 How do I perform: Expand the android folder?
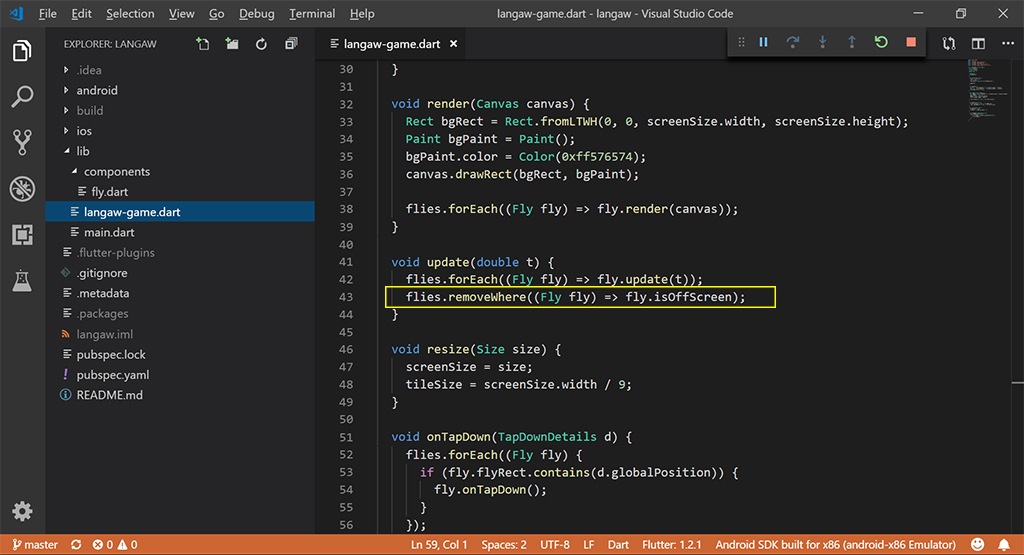coord(97,90)
